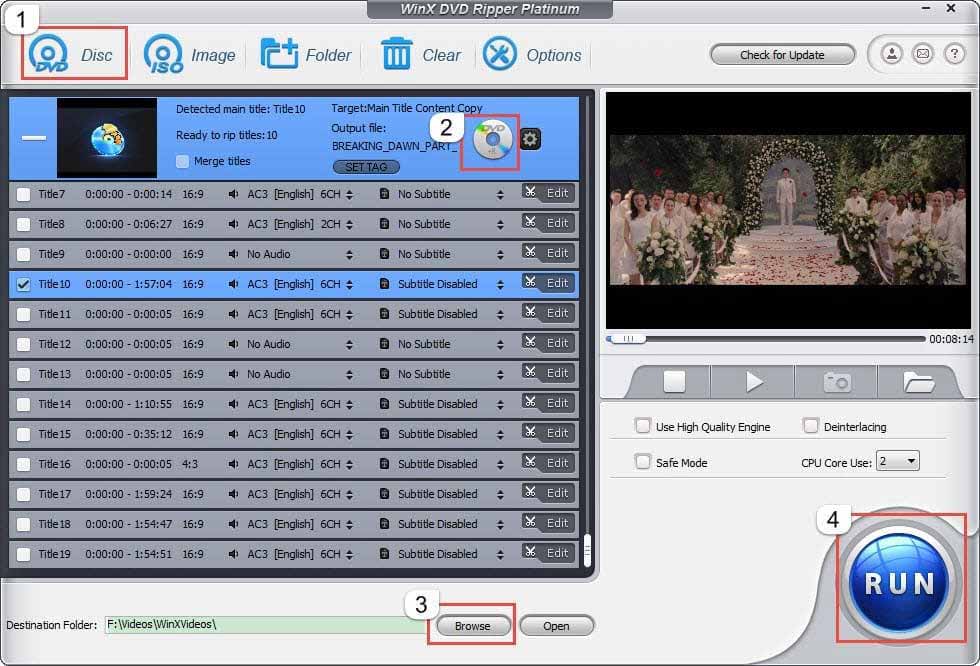Open CPU Core Use dropdown
The height and width of the screenshot is (666, 980).
[x=898, y=461]
